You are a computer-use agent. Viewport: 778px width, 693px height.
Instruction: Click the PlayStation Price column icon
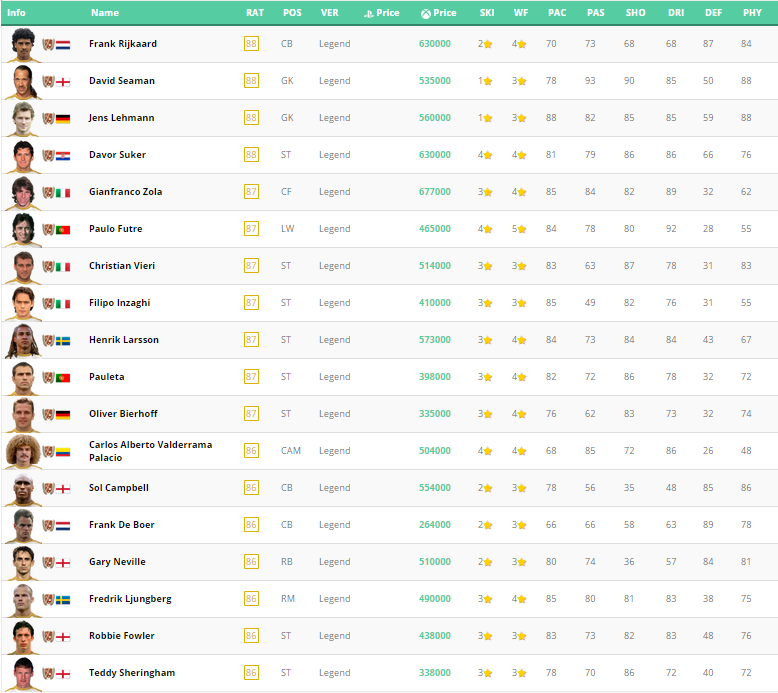368,14
